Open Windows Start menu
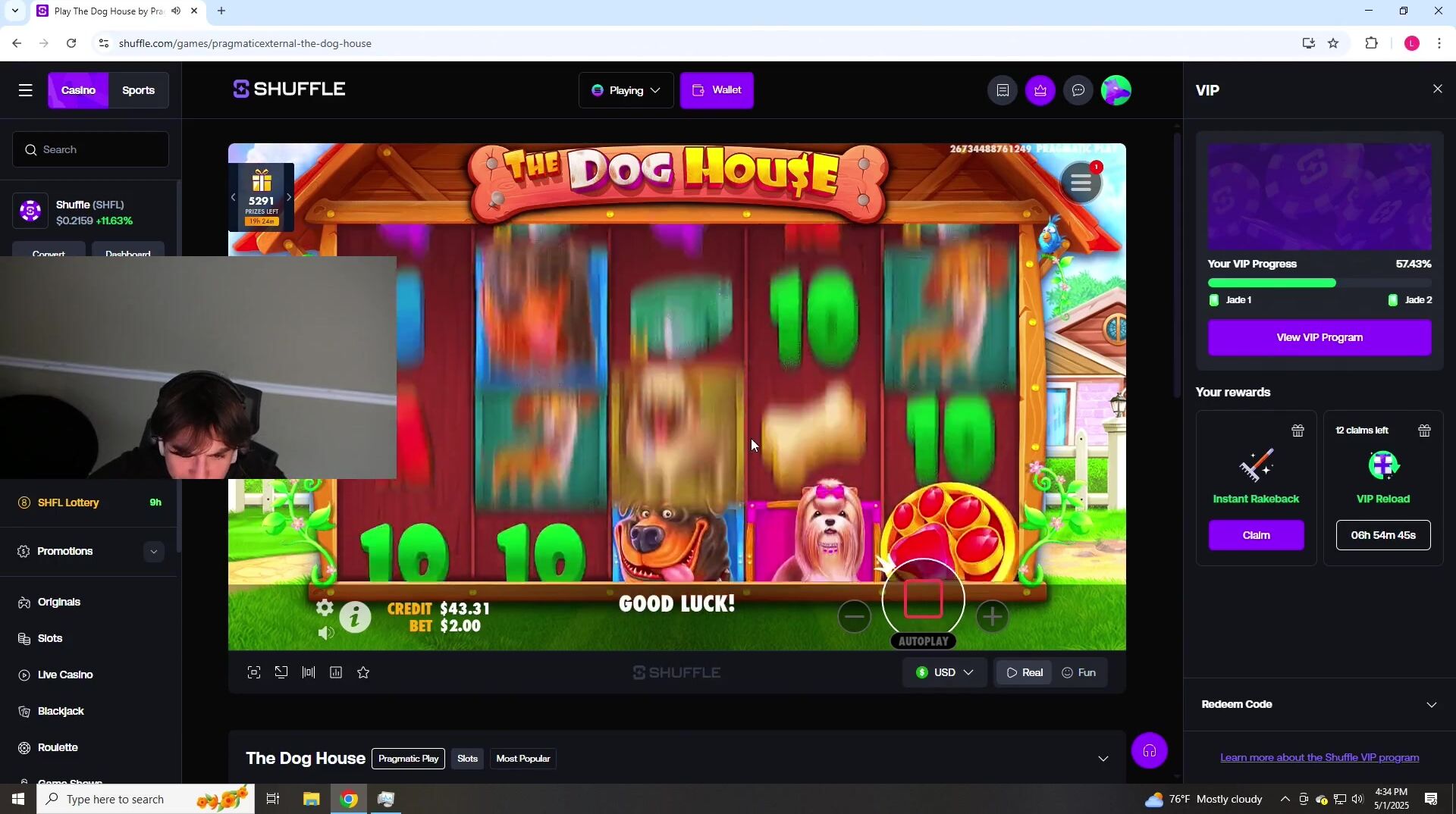 coord(17,799)
